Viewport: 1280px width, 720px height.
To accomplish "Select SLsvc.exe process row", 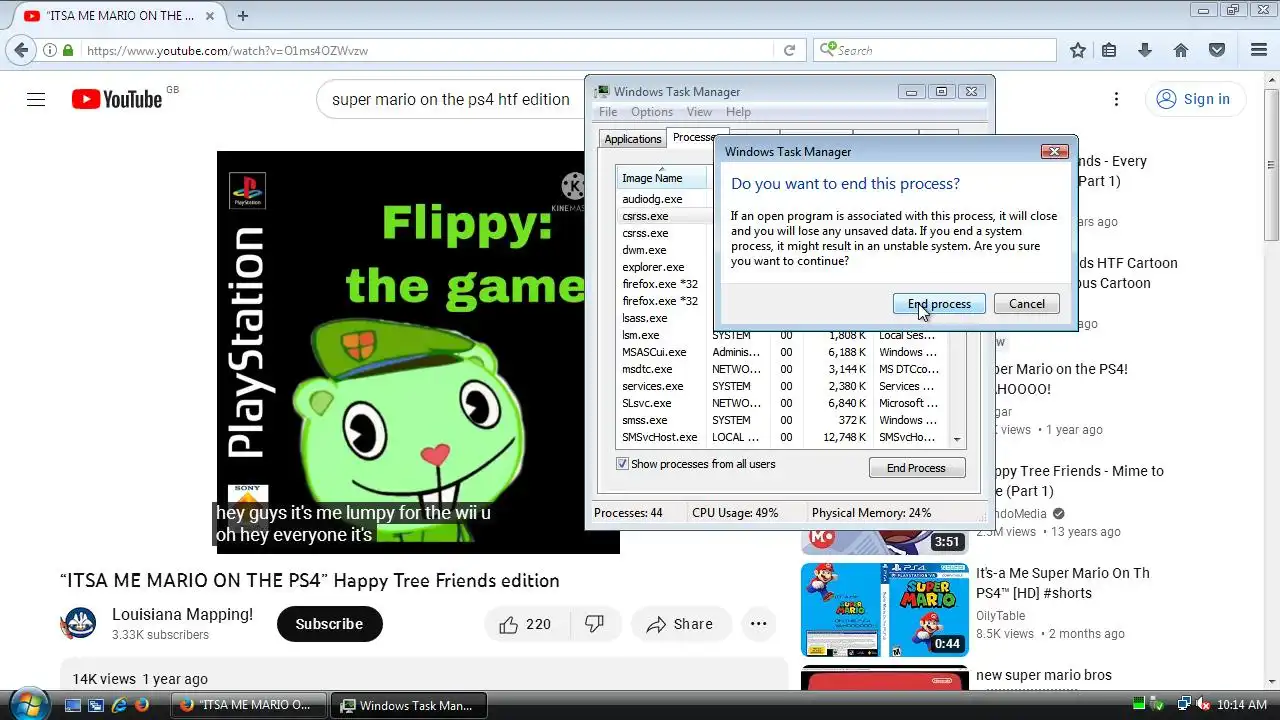I will pyautogui.click(x=783, y=403).
